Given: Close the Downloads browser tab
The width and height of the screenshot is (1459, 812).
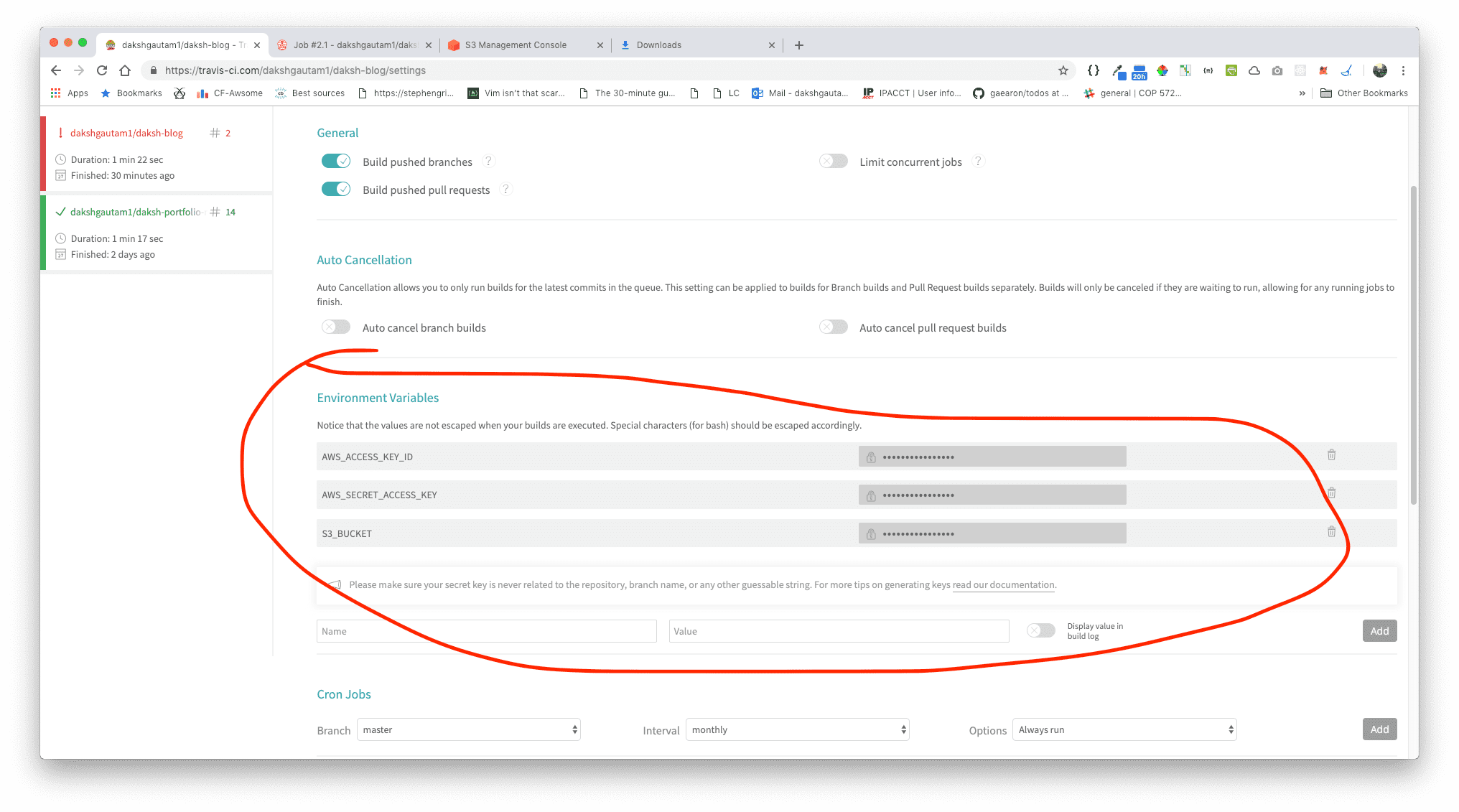Looking at the screenshot, I should [772, 45].
